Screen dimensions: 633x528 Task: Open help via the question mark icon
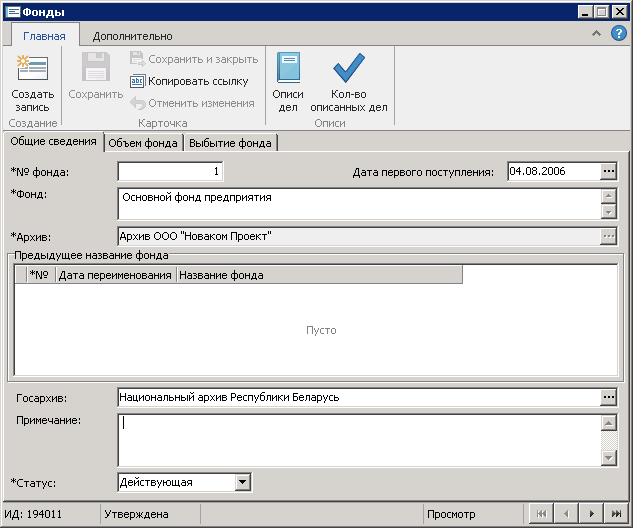click(619, 34)
